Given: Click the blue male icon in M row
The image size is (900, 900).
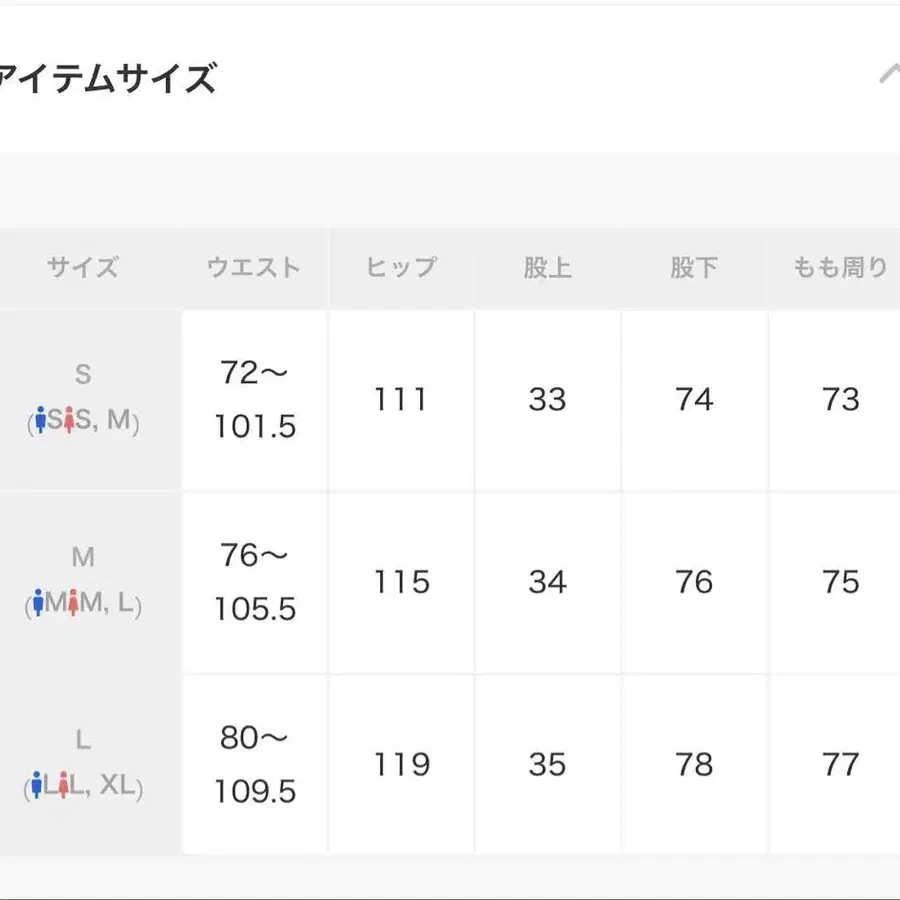Looking at the screenshot, I should [38, 605].
